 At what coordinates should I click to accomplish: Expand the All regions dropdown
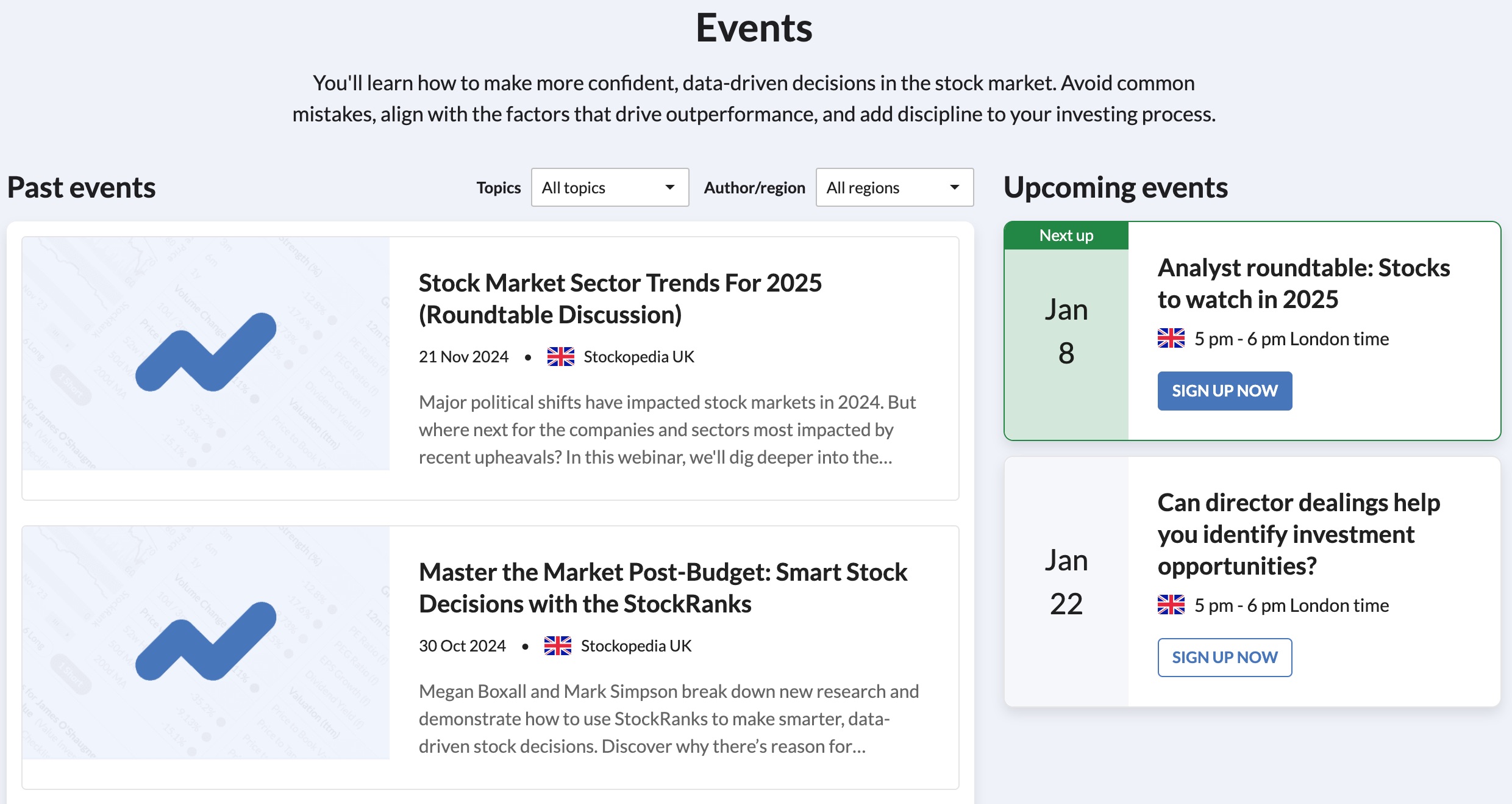pyautogui.click(x=893, y=187)
